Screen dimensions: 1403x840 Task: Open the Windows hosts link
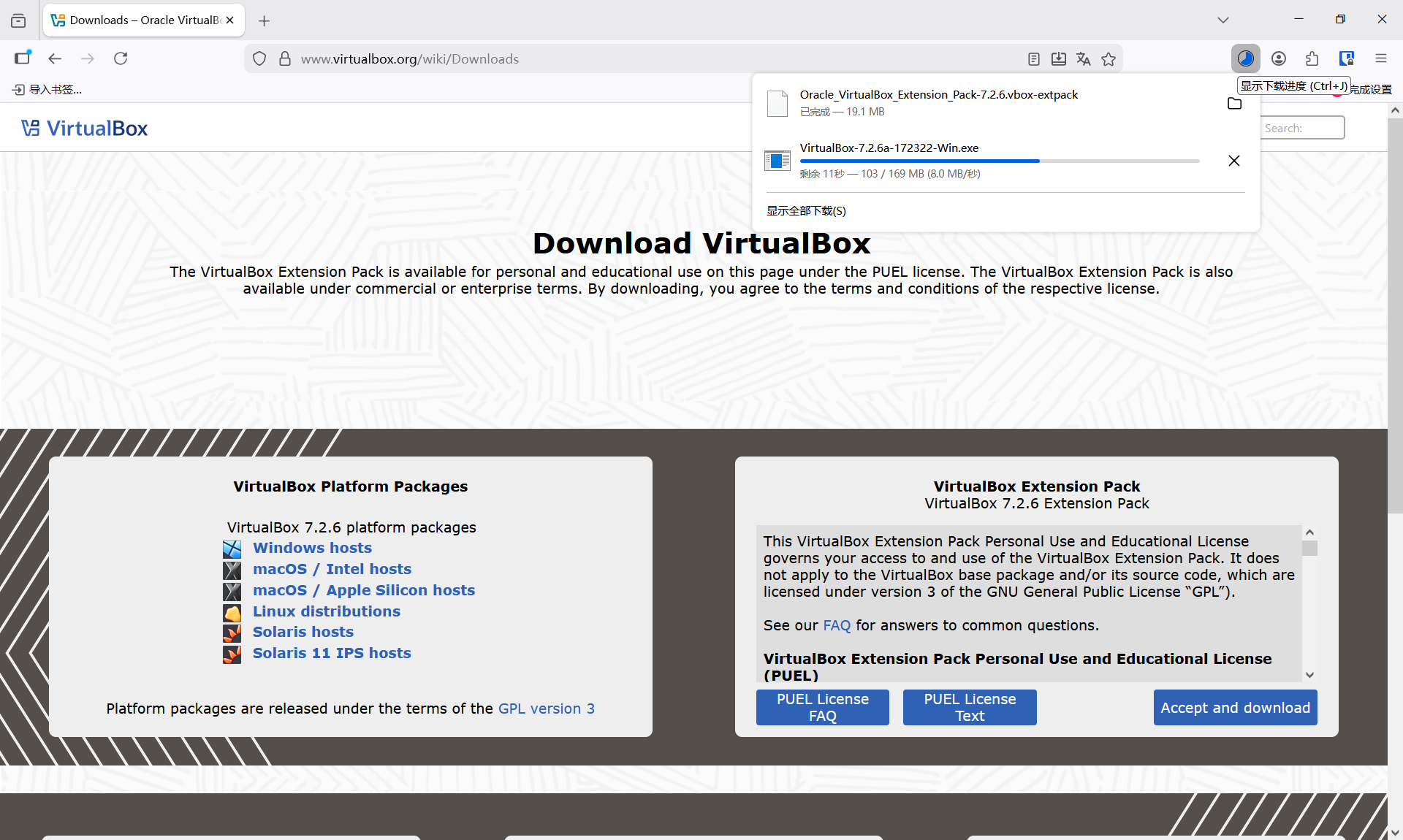pos(312,548)
